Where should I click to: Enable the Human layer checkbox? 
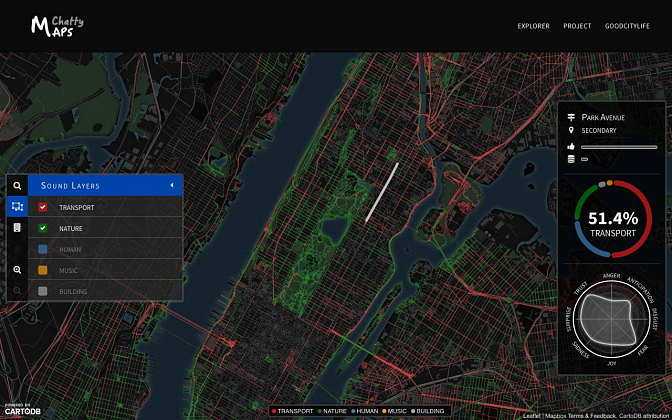[x=42, y=249]
